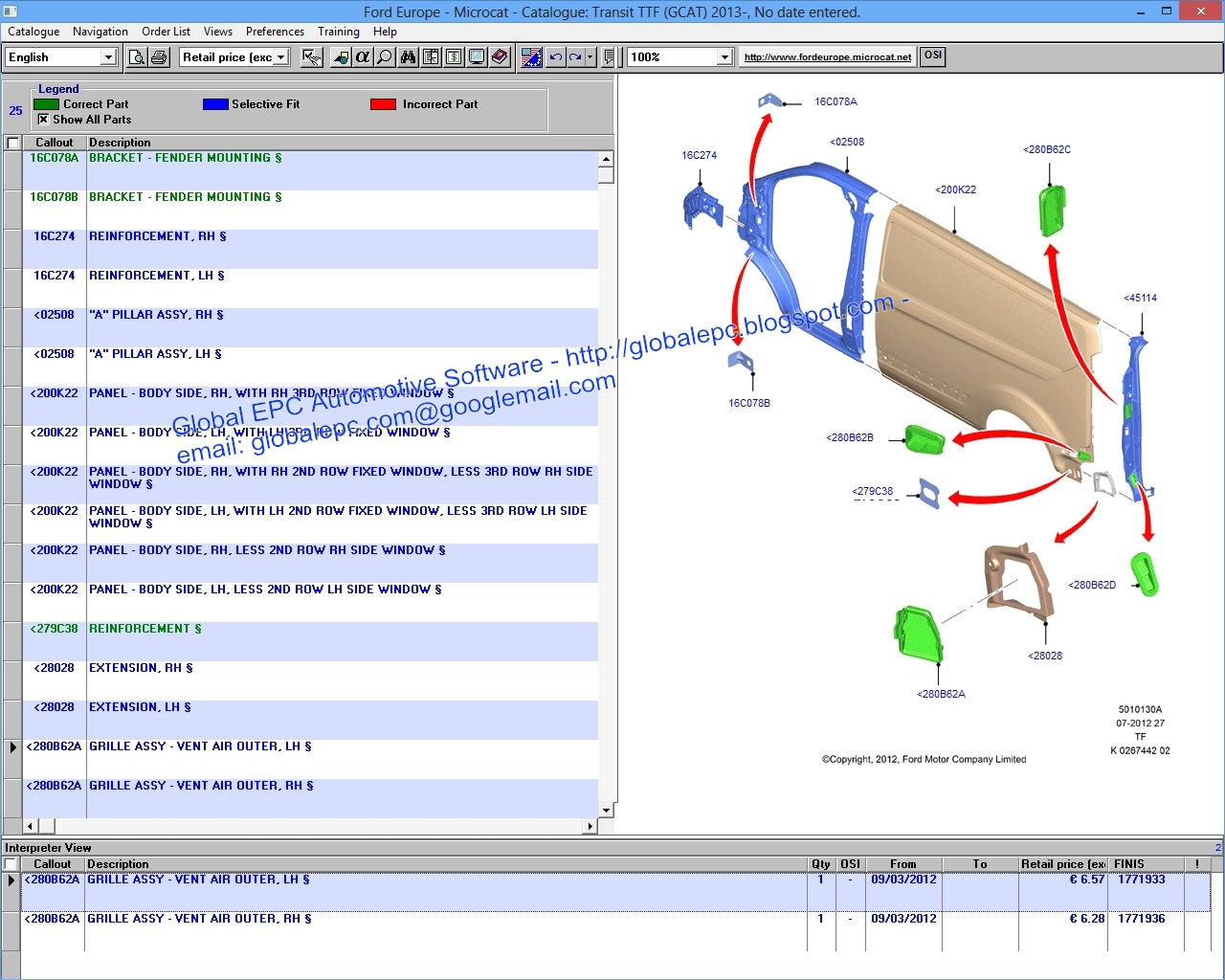The width and height of the screenshot is (1225, 980).
Task: Click FINIS number 1771933 in Interpreter View
Action: pyautogui.click(x=1141, y=880)
